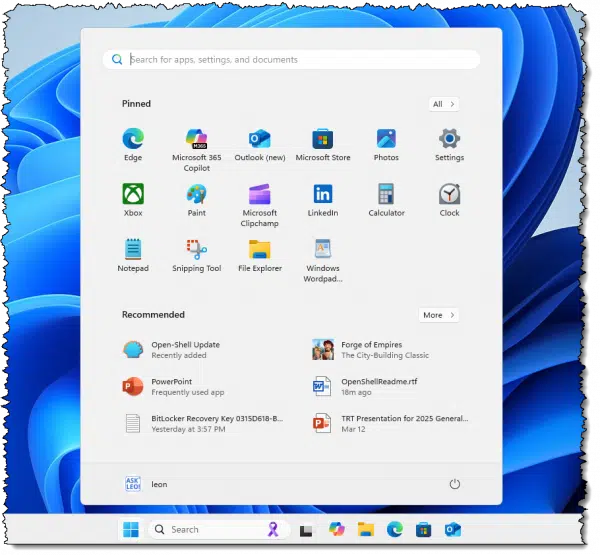This screenshot has height=555, width=600.
Task: Launch Microsoft Clipchamp
Action: pyautogui.click(x=260, y=206)
